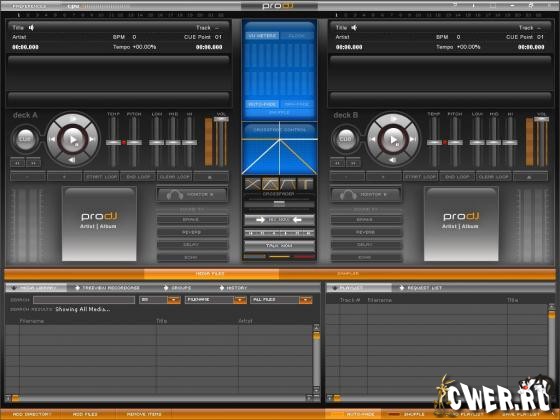Click deck A Start Loop button
560x420 pixels.
101,177
